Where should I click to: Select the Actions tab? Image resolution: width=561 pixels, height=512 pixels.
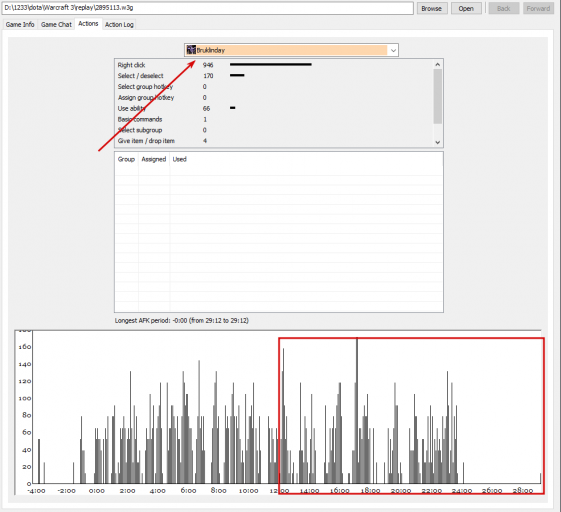click(x=88, y=24)
